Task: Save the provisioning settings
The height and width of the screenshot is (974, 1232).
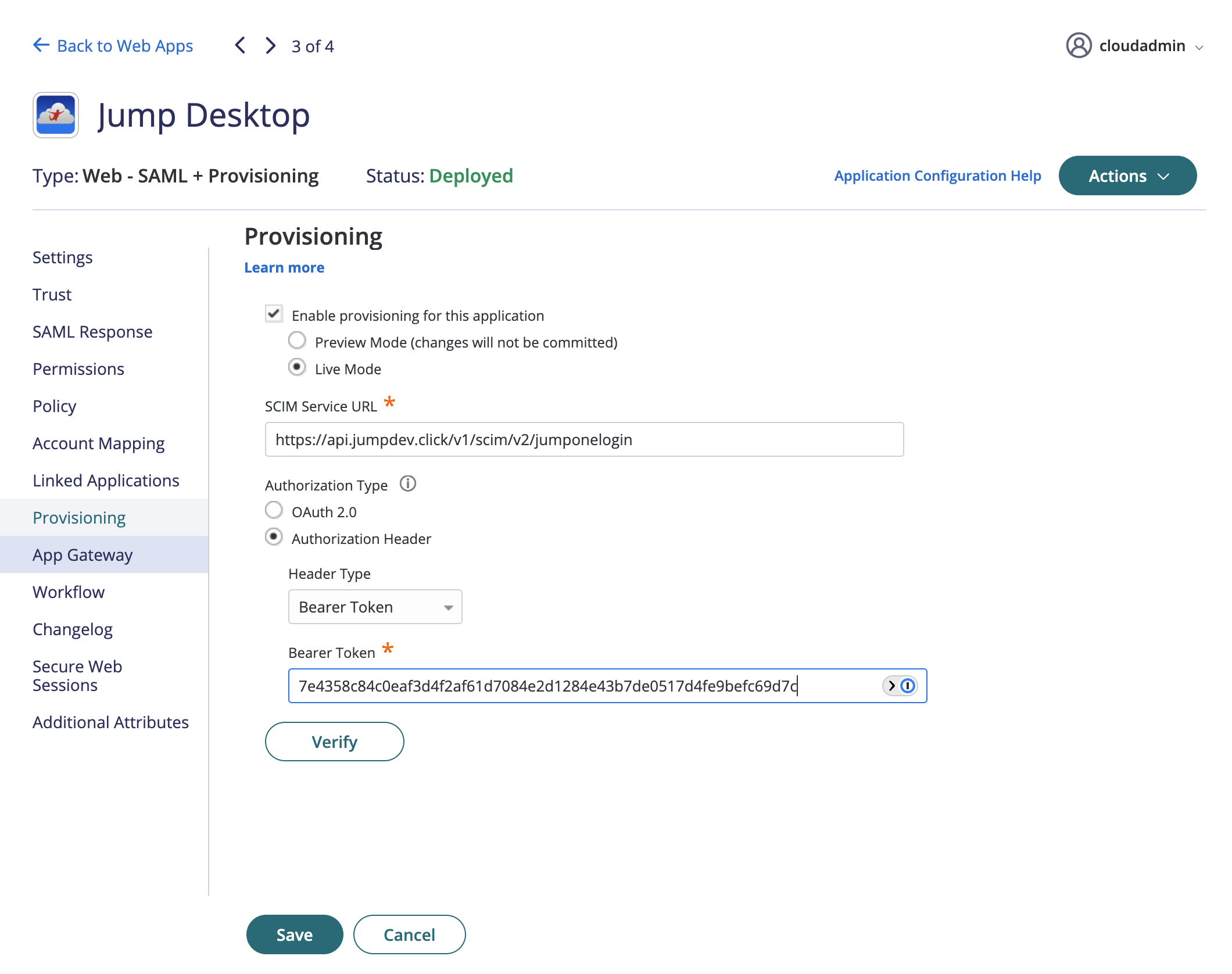Action: click(295, 934)
